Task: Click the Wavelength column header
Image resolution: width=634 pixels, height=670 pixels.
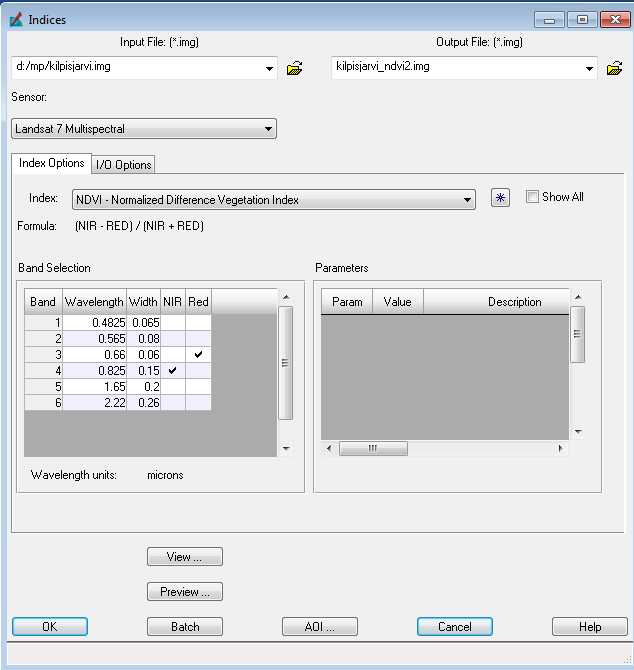Action: pos(94,302)
